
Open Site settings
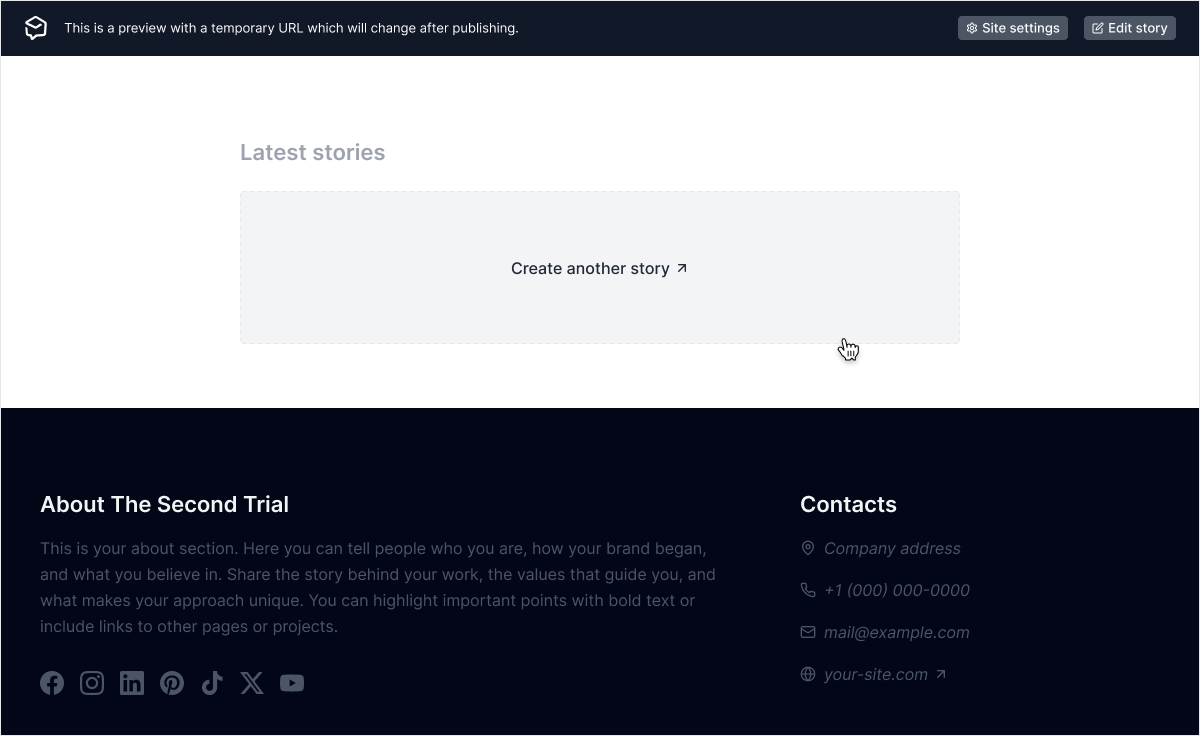tap(1012, 28)
